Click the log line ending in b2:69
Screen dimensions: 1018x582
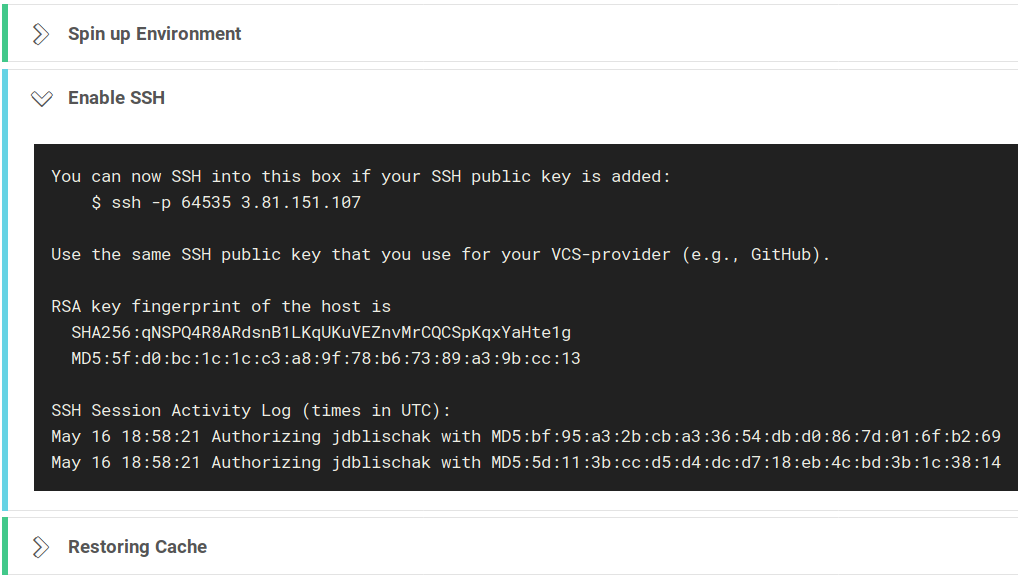click(x=526, y=436)
